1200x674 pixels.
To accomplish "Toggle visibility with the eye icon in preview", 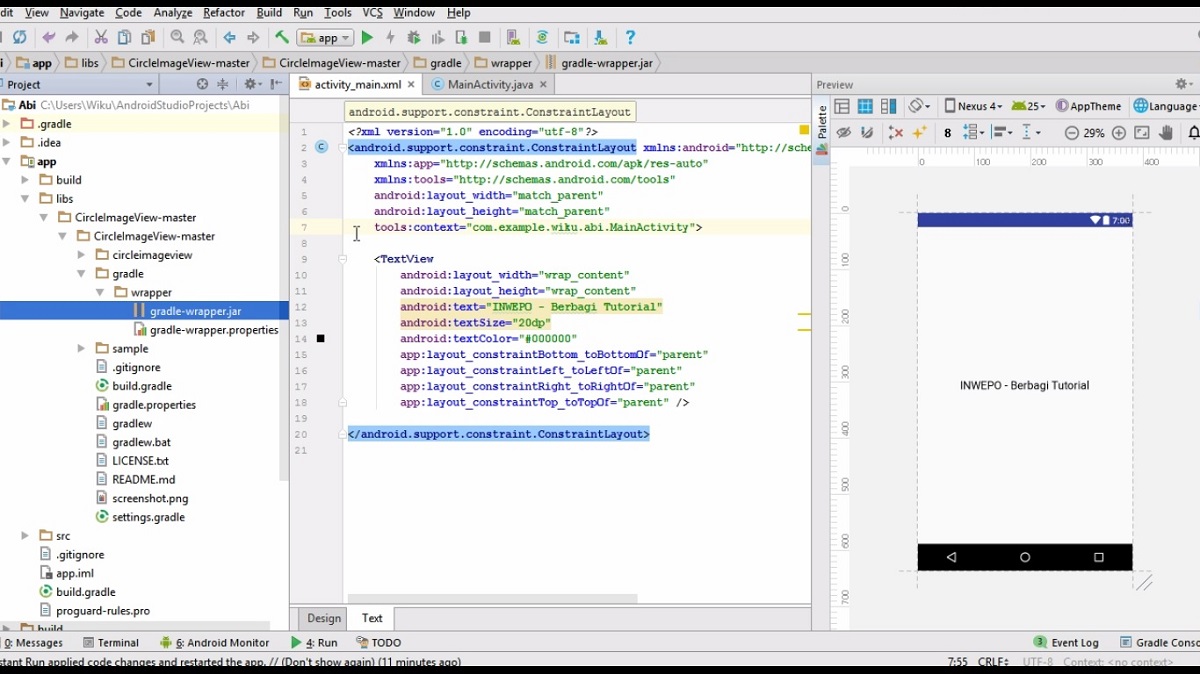I will [x=842, y=132].
